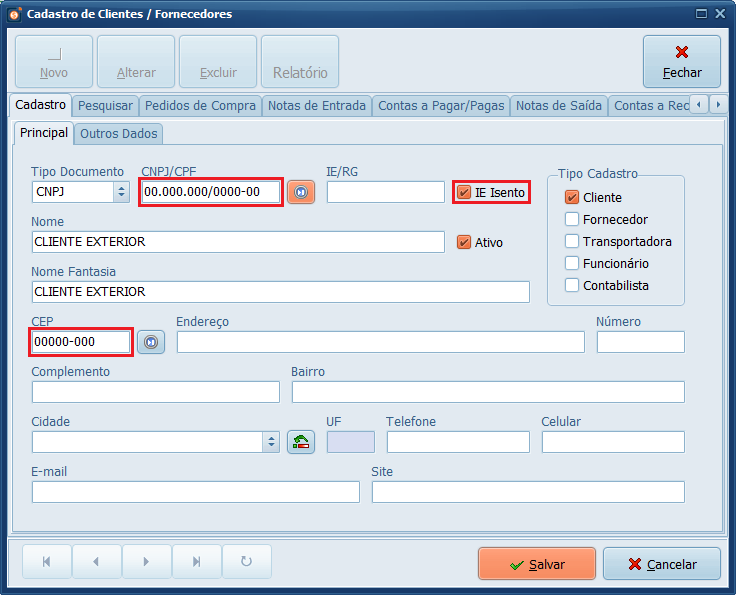Click the city search icon beside Cidade
Screen dimensions: 736x595
pyautogui.click(x=300, y=442)
